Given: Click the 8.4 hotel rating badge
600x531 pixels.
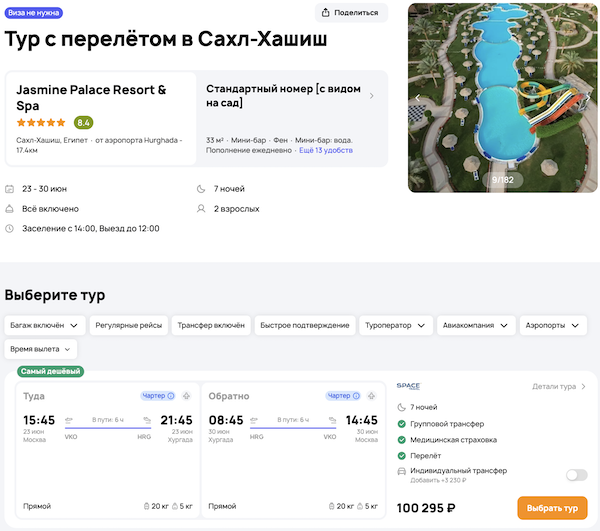Looking at the screenshot, I should pyautogui.click(x=84, y=123).
